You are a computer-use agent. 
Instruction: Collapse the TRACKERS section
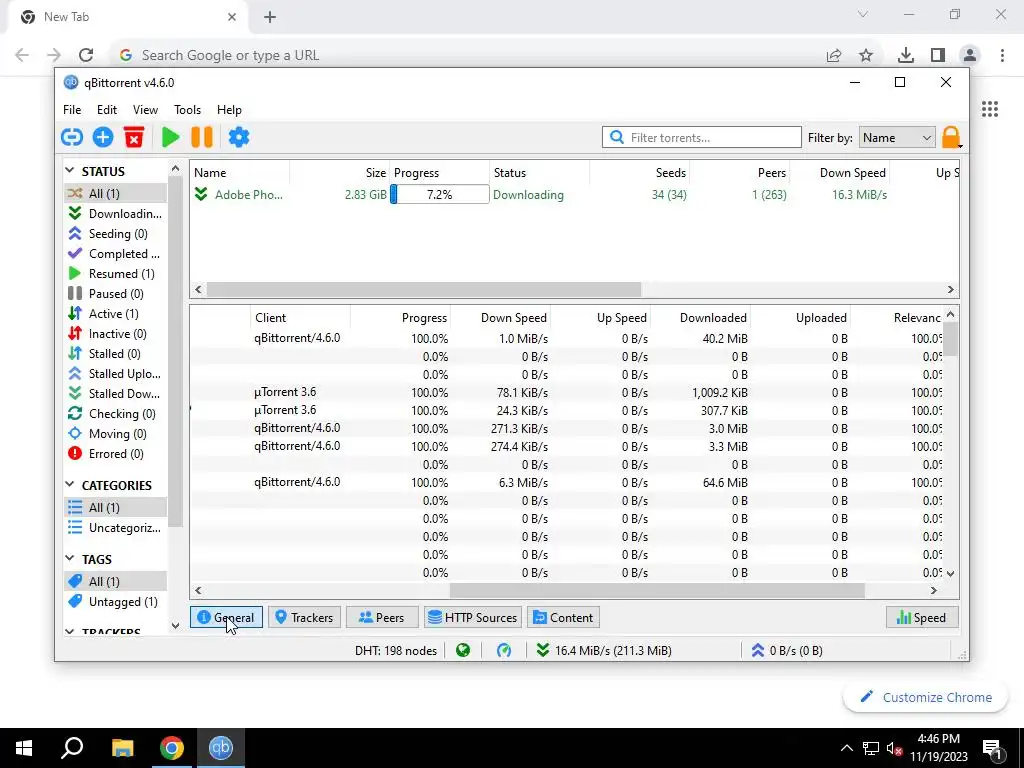[x=70, y=632]
